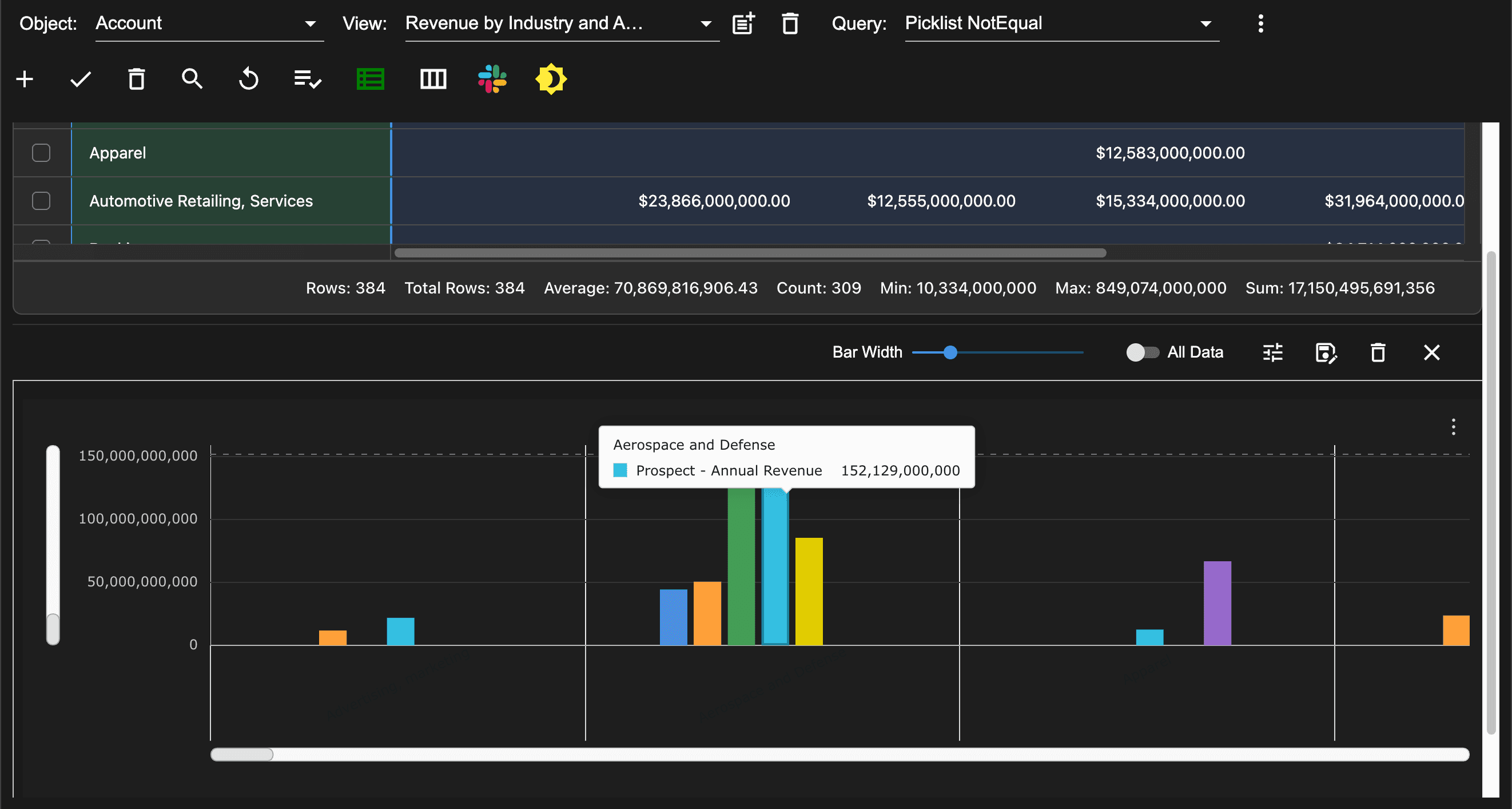Click the search magnifier icon

[x=192, y=79]
